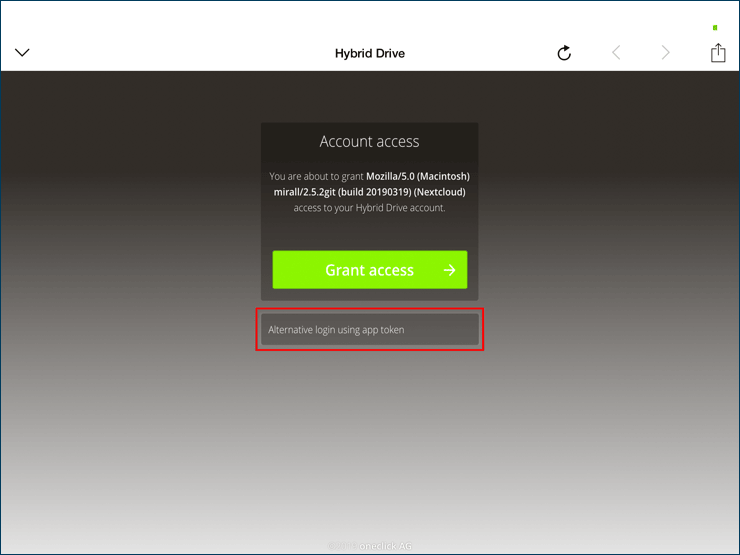Go back with the left arrow
740x555 pixels.
click(x=616, y=53)
